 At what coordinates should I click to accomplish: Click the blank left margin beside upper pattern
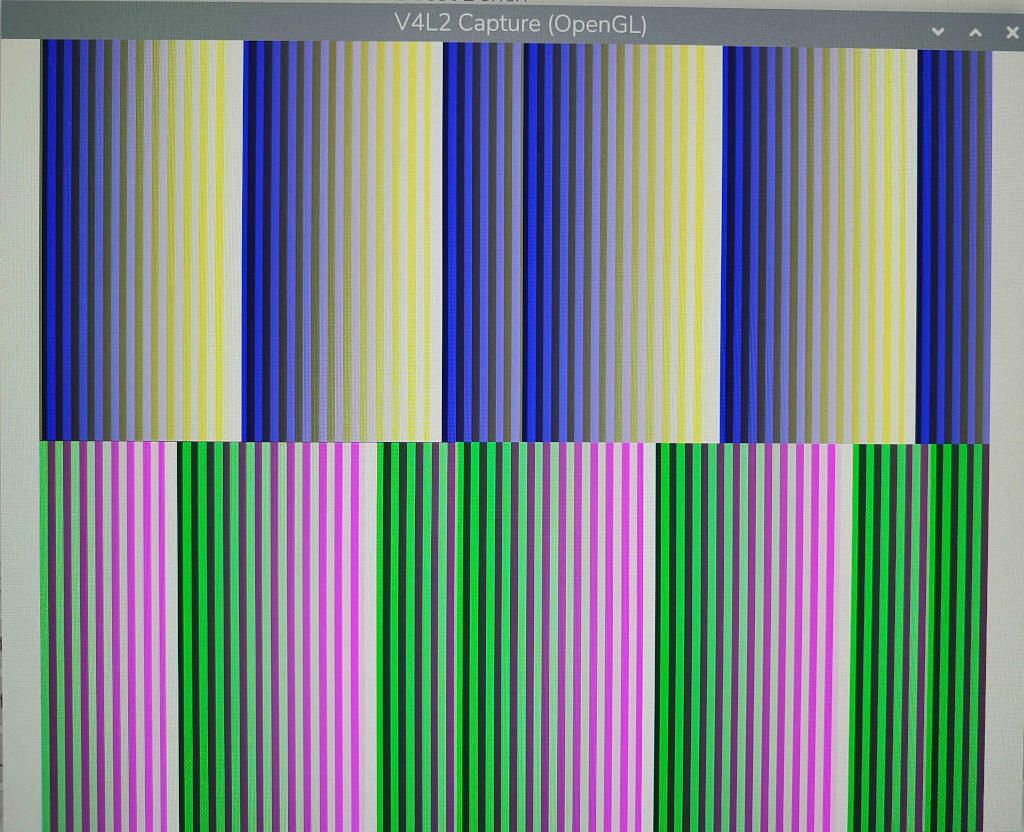tap(21, 240)
